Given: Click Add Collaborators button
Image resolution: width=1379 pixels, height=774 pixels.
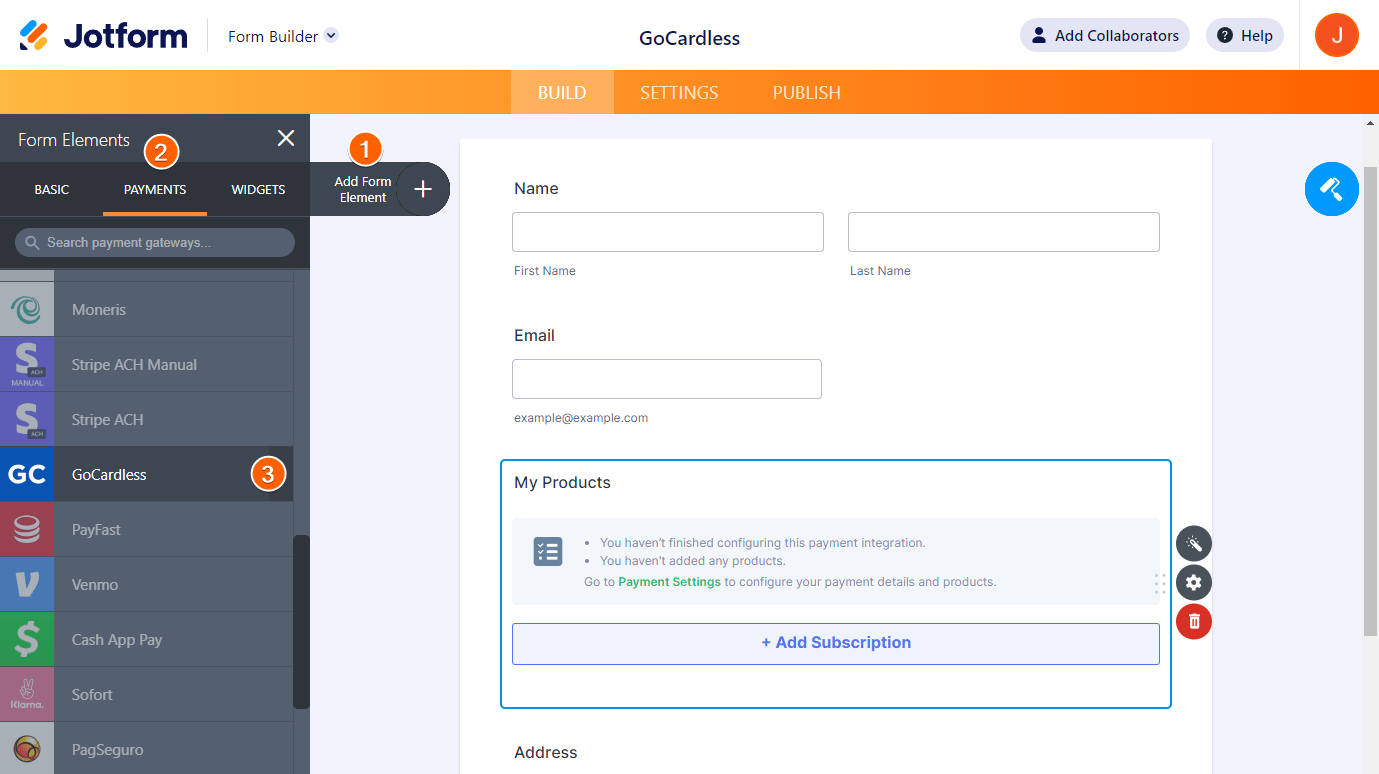Looking at the screenshot, I should pos(1104,35).
